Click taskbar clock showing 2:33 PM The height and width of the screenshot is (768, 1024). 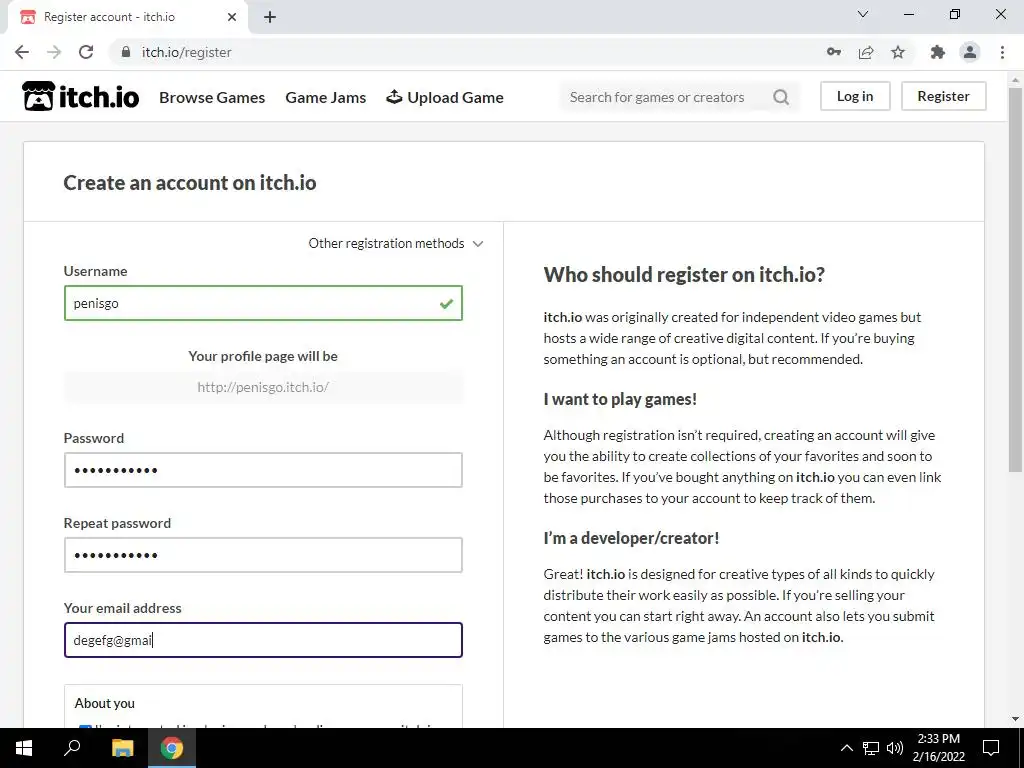click(x=938, y=748)
